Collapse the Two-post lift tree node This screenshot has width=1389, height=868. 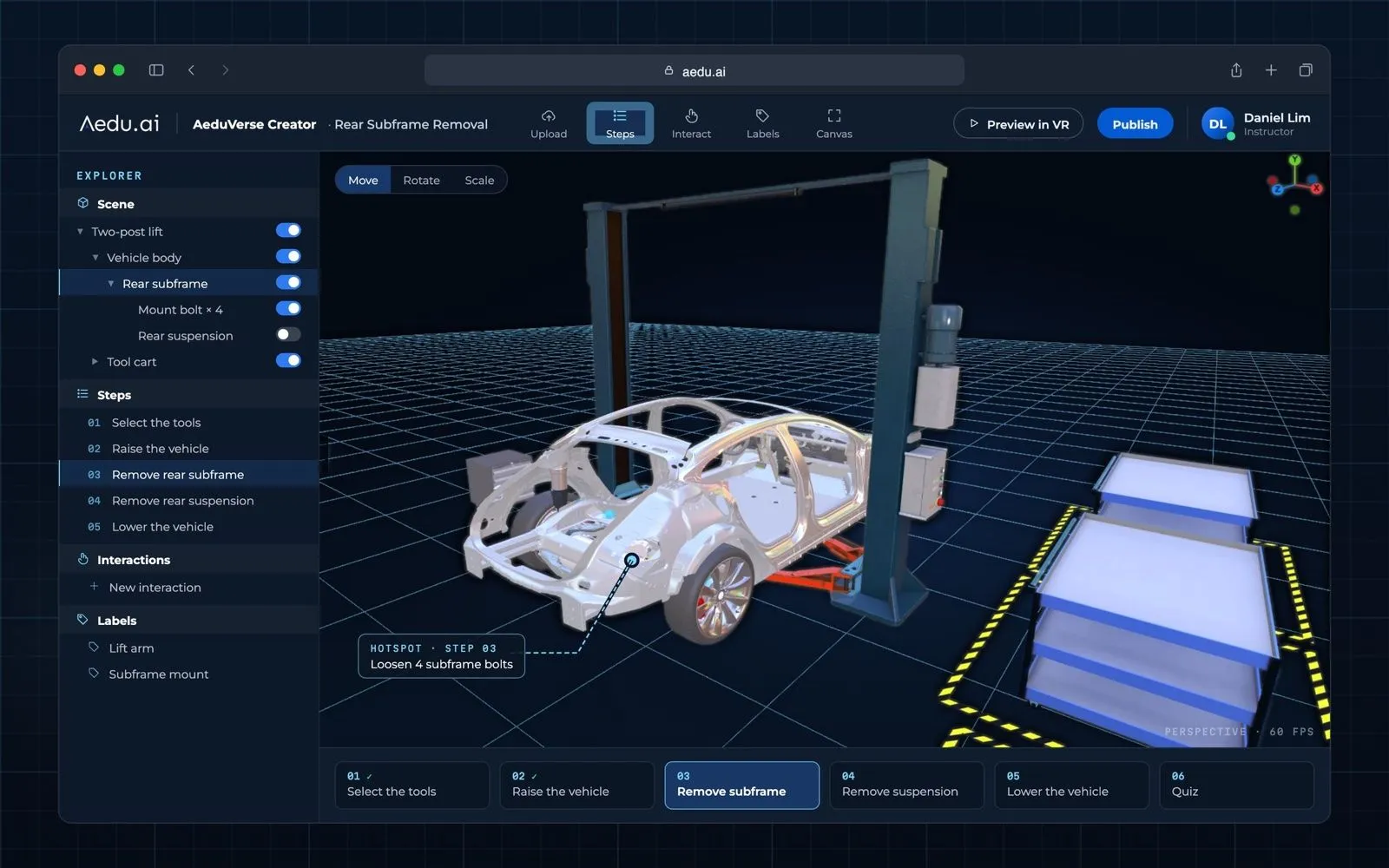point(80,232)
